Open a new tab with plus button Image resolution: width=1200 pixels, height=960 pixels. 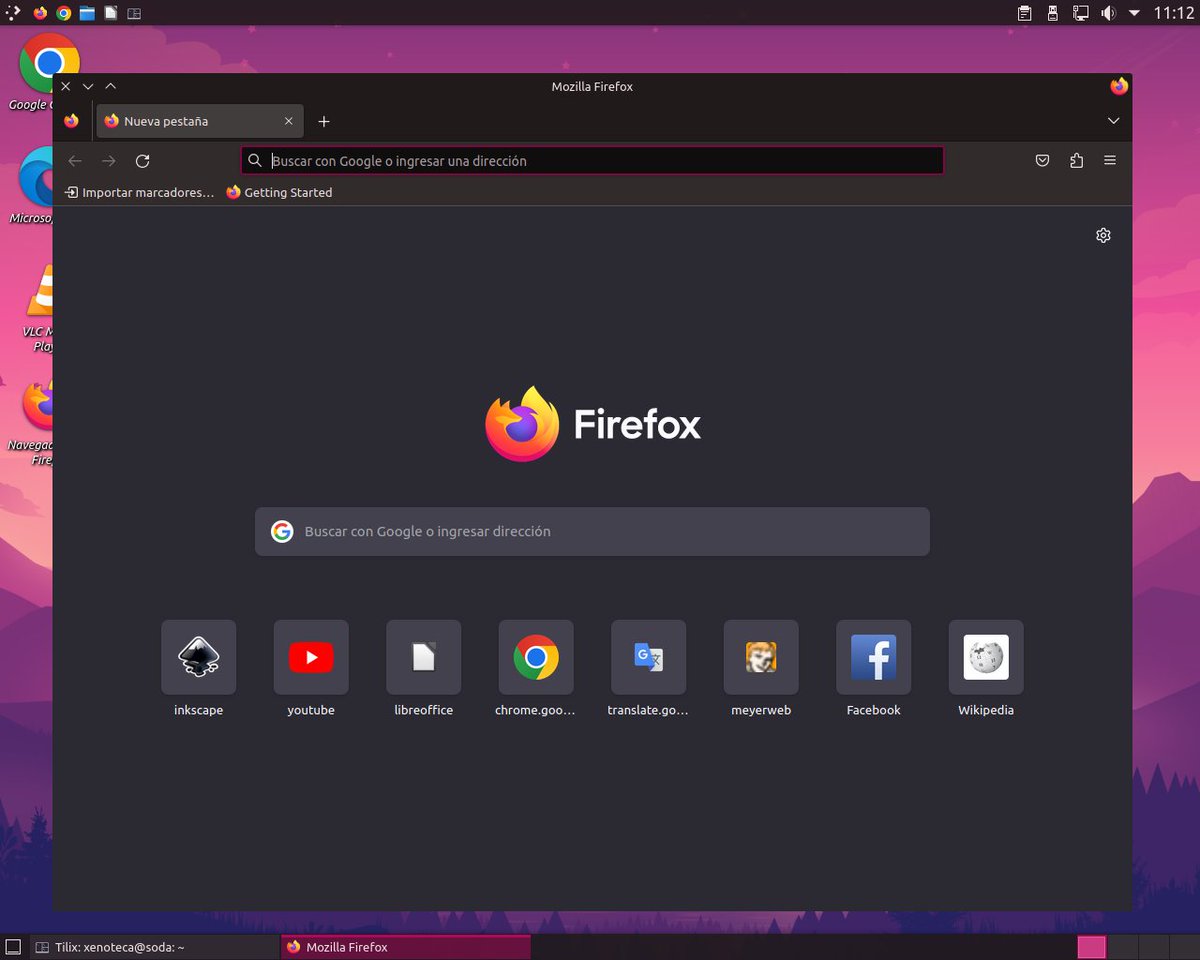(x=324, y=121)
